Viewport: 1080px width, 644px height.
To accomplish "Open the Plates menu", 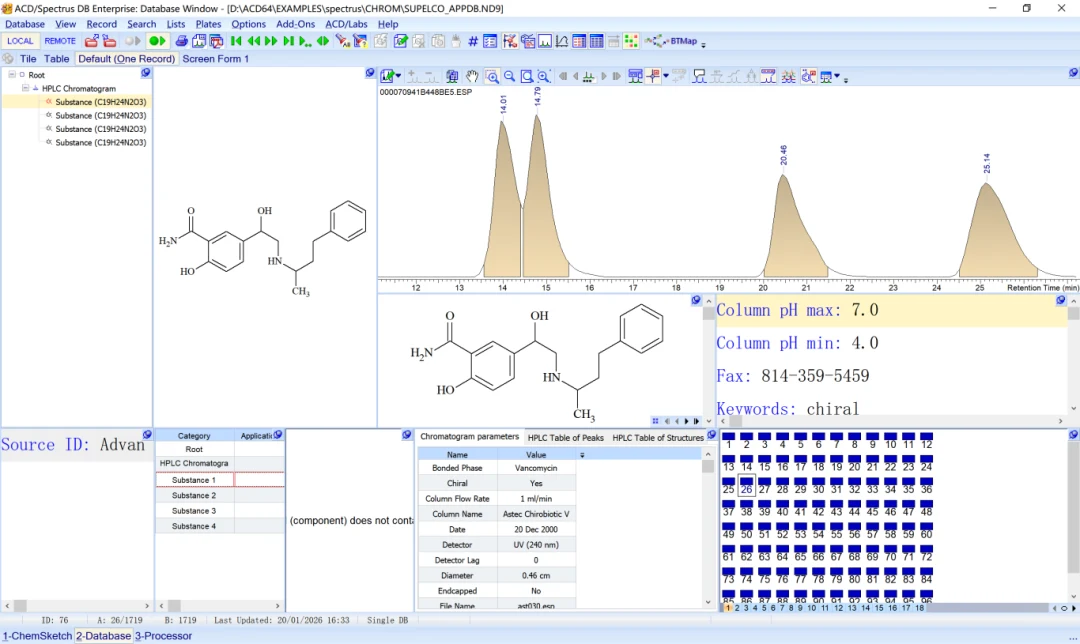I will pos(208,24).
